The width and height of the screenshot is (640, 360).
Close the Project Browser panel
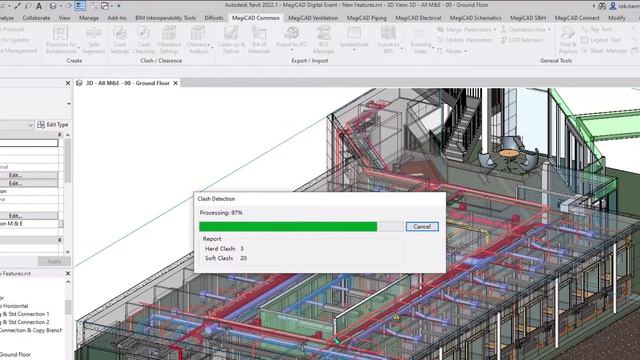(68, 273)
